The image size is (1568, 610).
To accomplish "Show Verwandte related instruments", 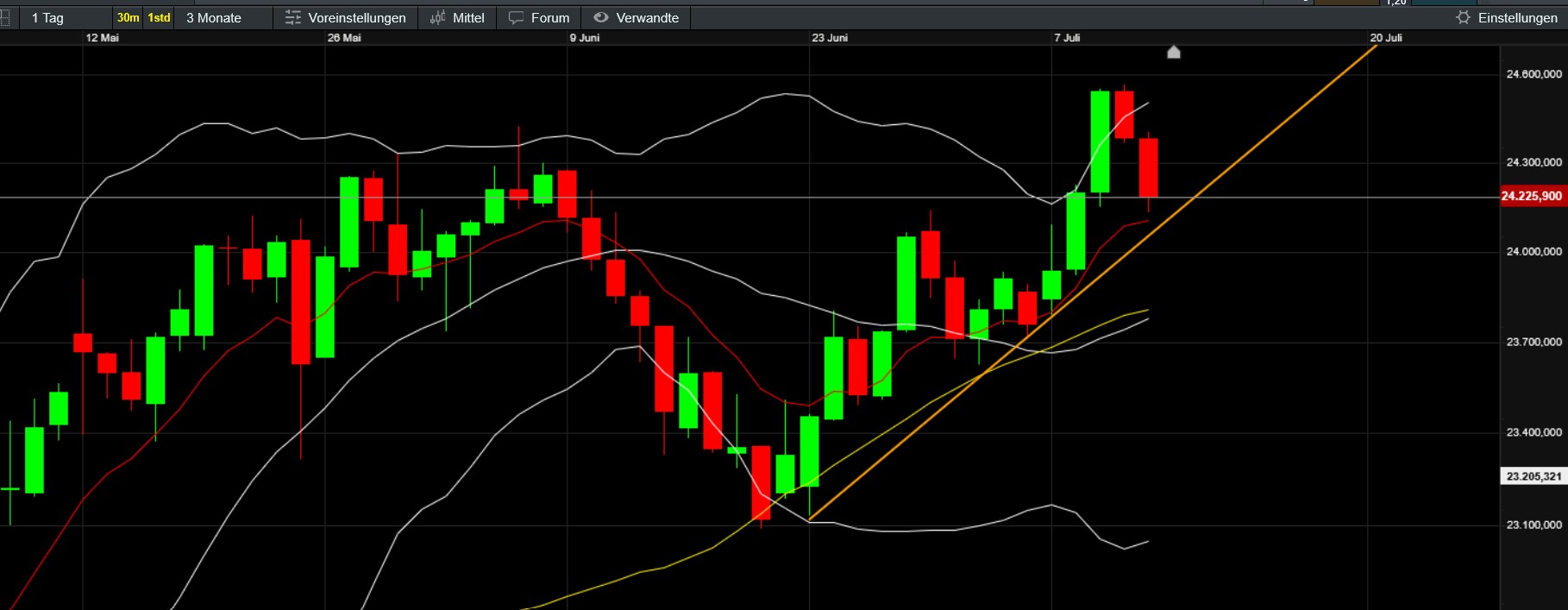I will [636, 18].
